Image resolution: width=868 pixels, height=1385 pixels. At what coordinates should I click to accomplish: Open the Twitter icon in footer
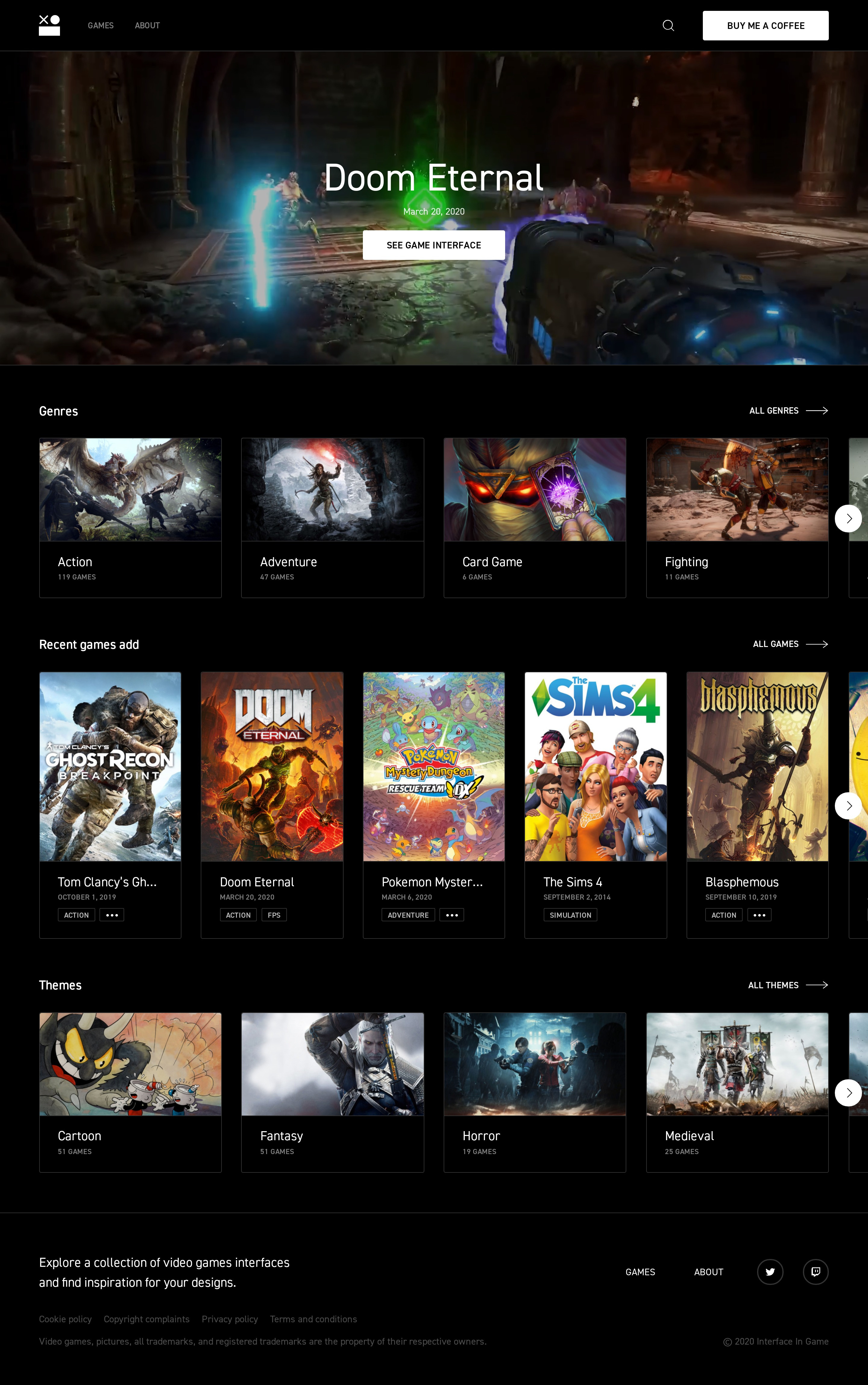tap(770, 1271)
